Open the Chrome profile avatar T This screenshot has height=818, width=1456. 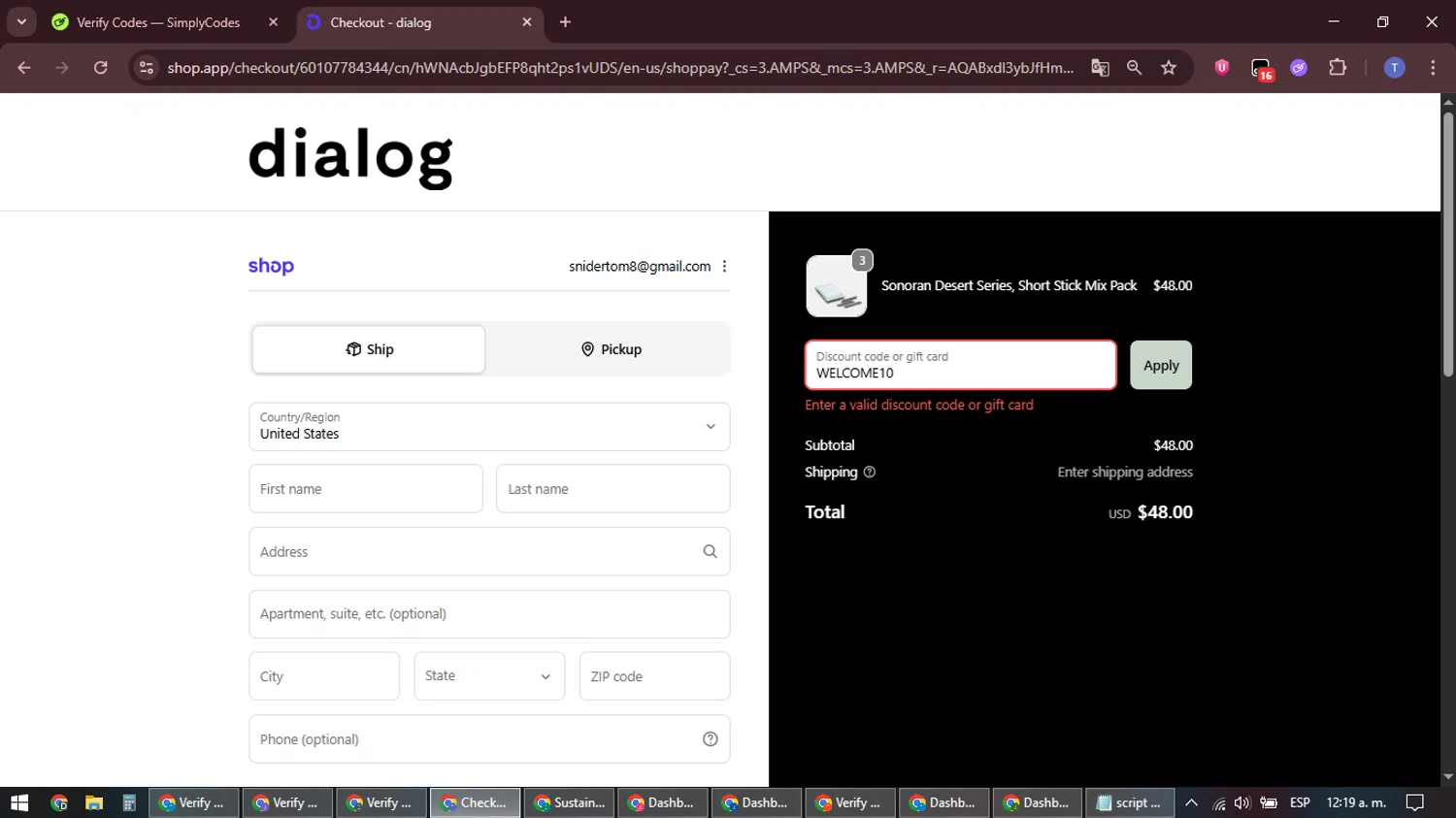[x=1394, y=68]
